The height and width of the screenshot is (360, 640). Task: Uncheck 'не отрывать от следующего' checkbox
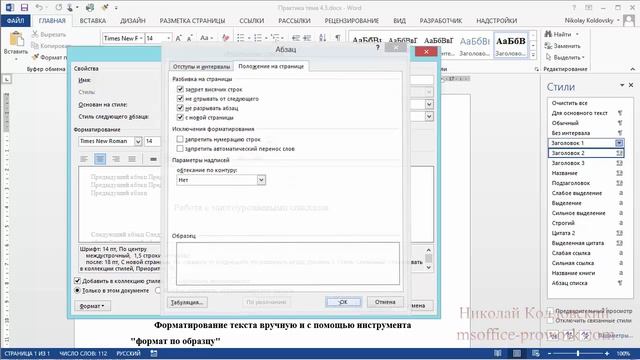[x=180, y=98]
